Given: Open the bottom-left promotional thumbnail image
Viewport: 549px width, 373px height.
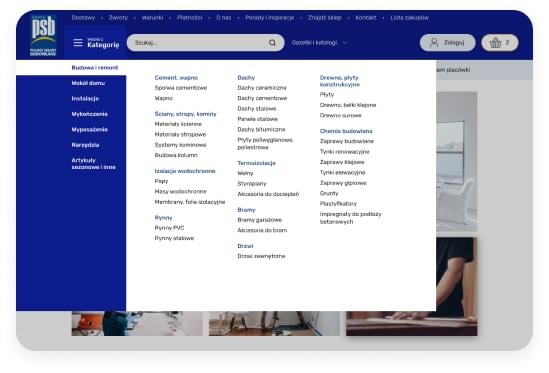Looking at the screenshot, I should [x=137, y=324].
